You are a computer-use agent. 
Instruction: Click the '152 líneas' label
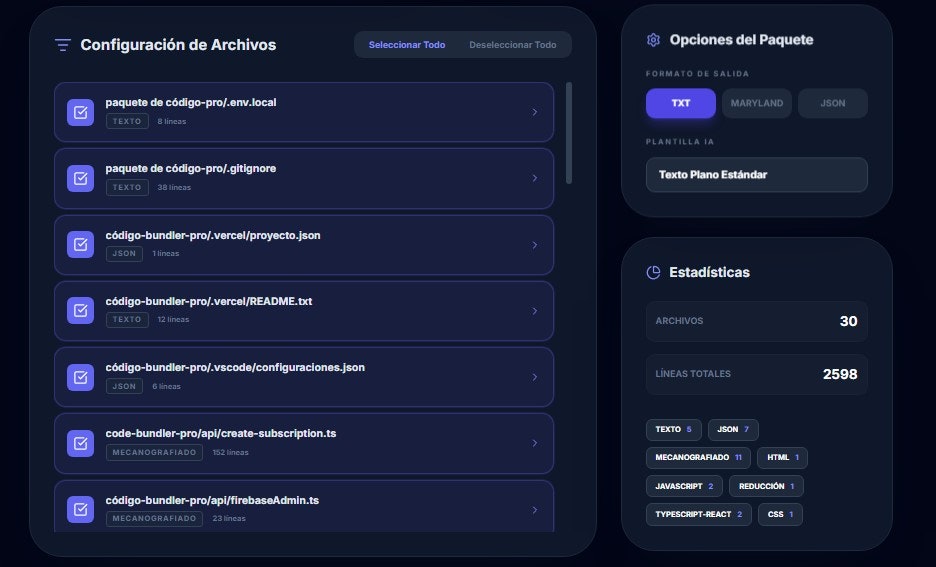pos(230,452)
